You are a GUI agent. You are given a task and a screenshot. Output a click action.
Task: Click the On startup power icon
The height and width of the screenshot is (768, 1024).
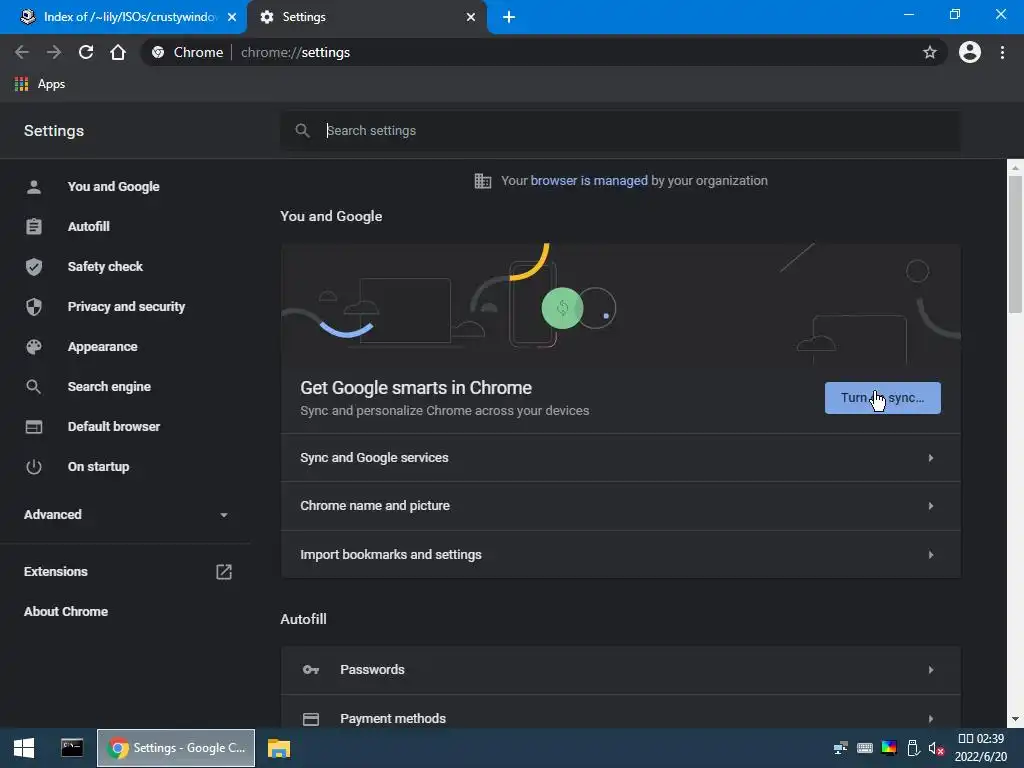tap(34, 467)
